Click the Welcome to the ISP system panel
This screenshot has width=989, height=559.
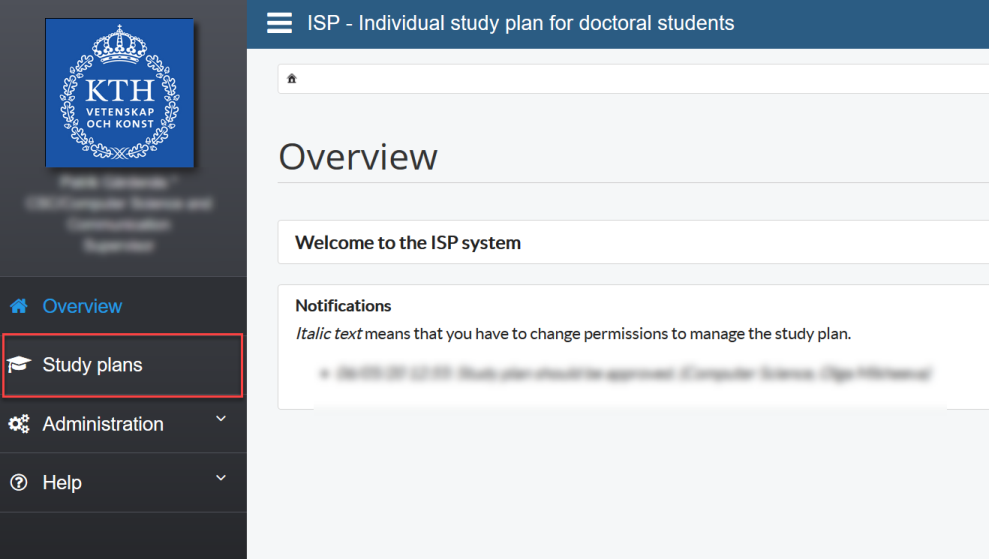[633, 242]
